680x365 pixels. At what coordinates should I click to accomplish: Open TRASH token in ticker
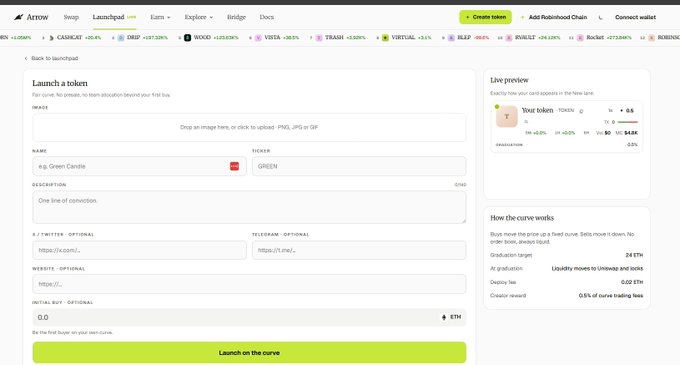pyautogui.click(x=334, y=38)
